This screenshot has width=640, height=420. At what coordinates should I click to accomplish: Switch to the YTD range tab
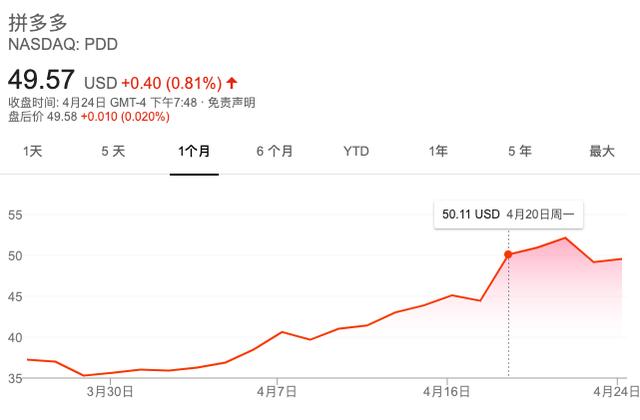(356, 151)
